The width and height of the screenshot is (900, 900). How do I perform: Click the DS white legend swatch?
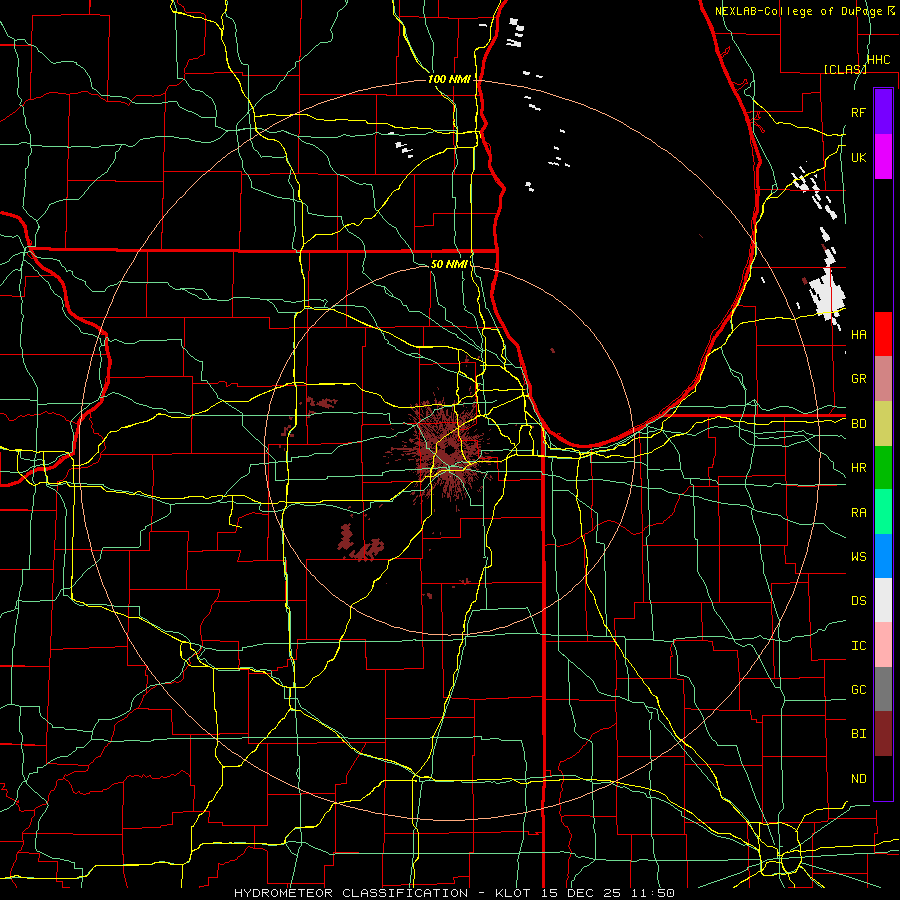tap(883, 600)
